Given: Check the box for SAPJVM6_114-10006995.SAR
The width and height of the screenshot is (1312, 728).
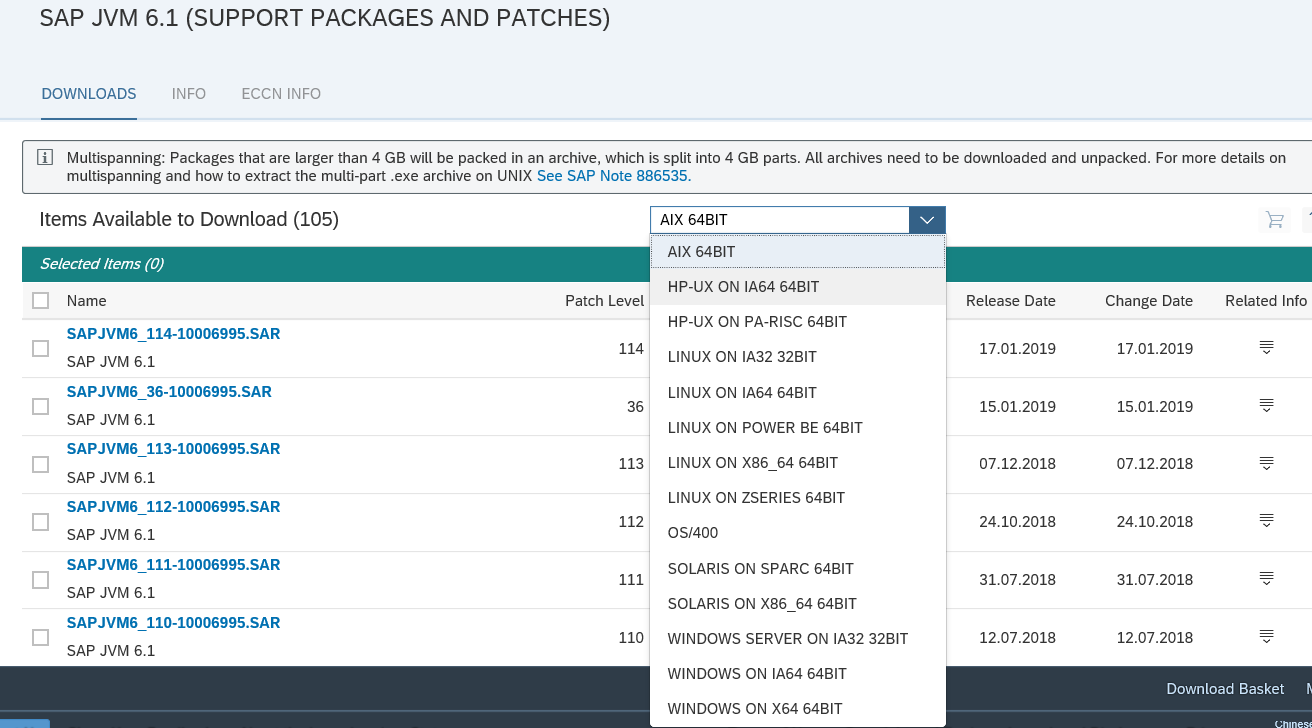Looking at the screenshot, I should pos(40,348).
